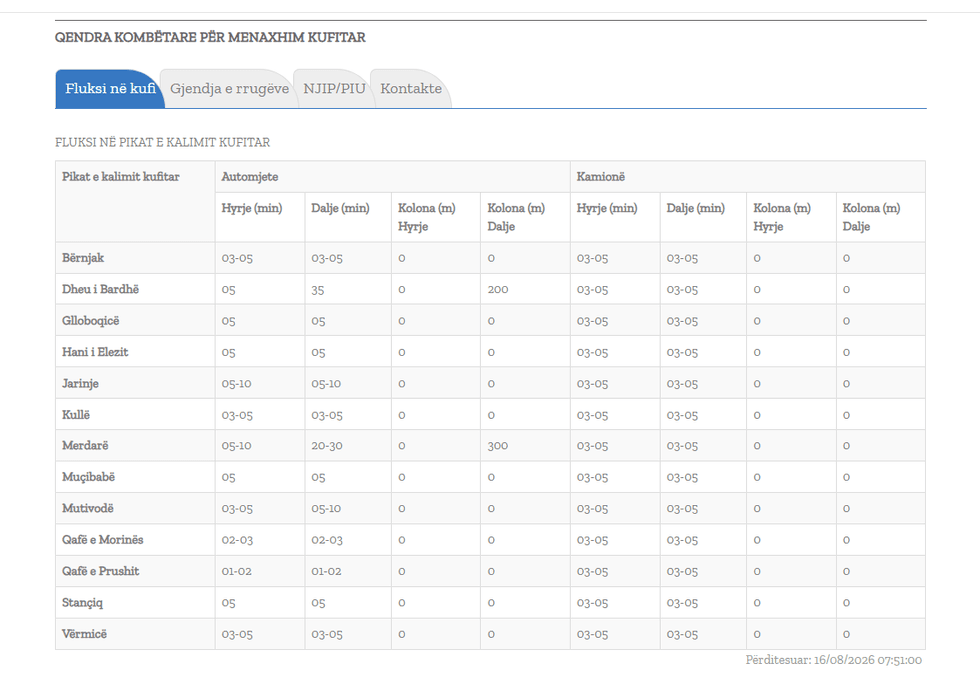Switch to Gjendja e rrugëve tab
This screenshot has height=683, width=980.
(x=229, y=89)
